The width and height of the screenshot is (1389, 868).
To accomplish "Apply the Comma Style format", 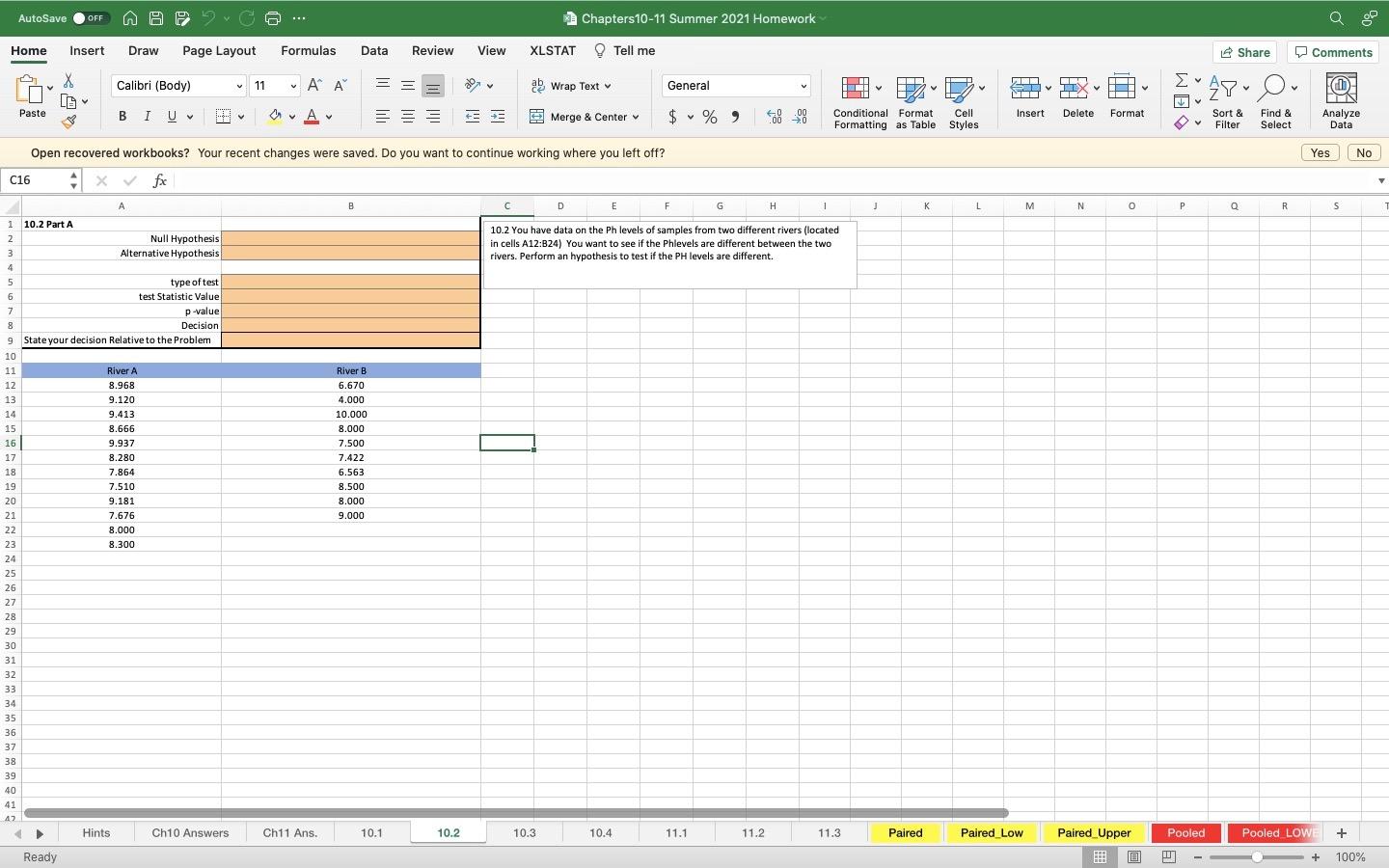I will [x=735, y=117].
